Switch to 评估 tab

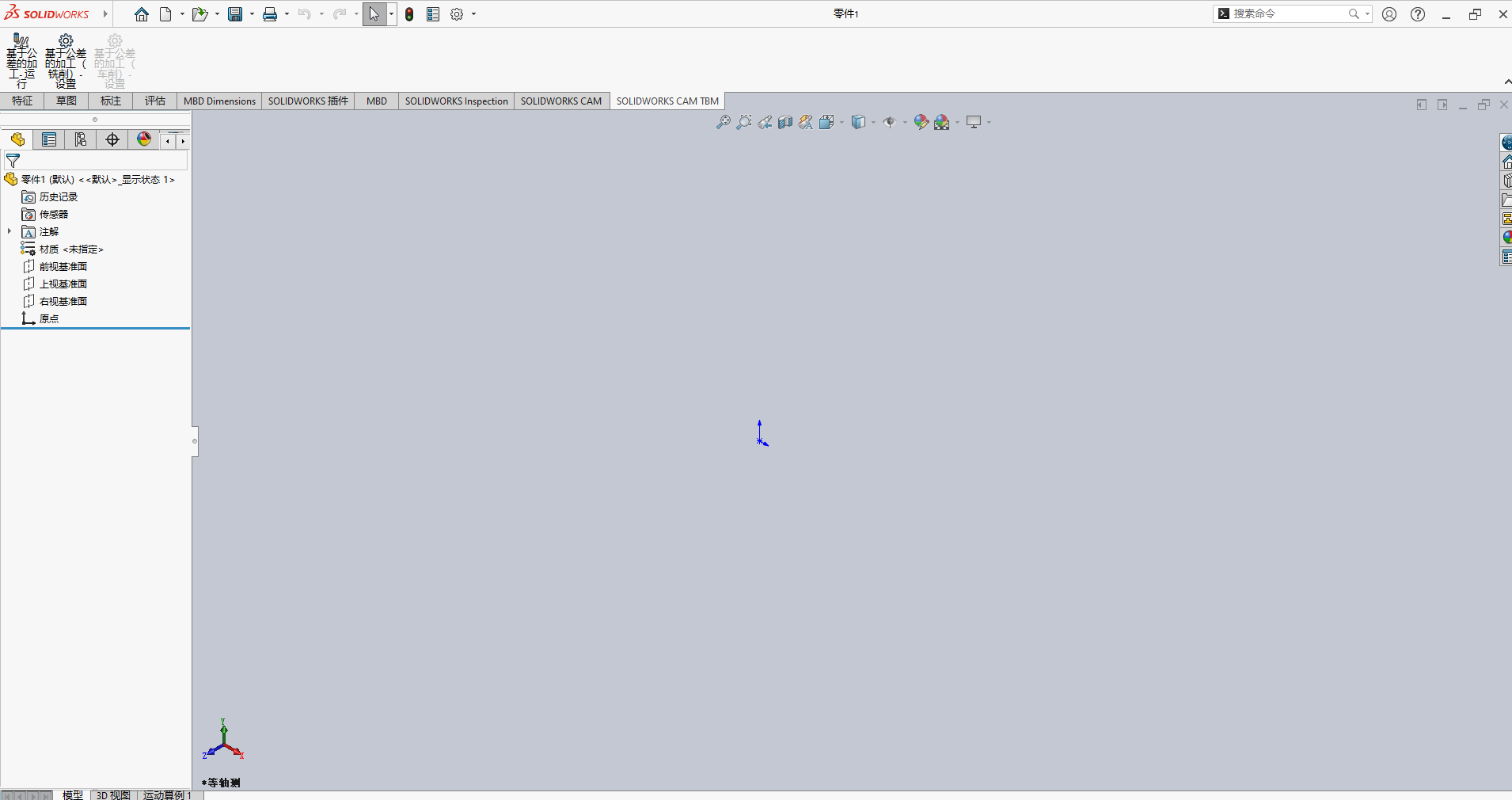pyautogui.click(x=155, y=101)
